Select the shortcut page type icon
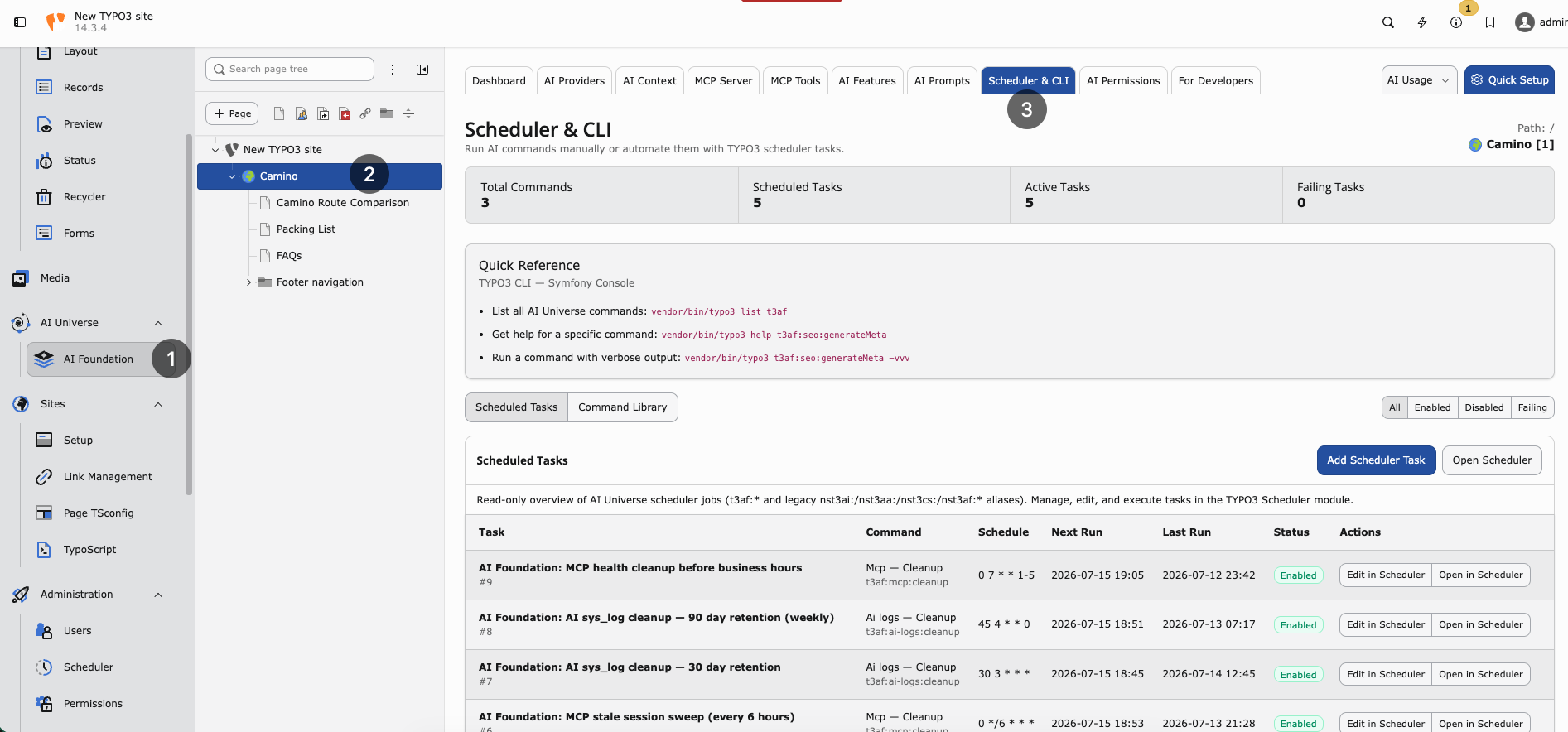The height and width of the screenshot is (732, 1568). click(x=323, y=113)
